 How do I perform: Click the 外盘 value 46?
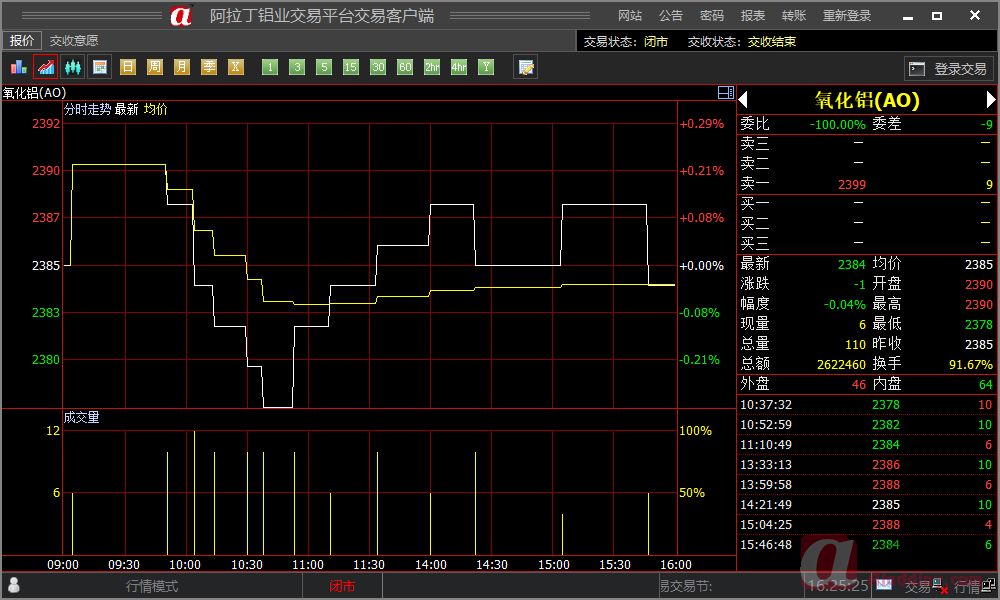coord(859,384)
